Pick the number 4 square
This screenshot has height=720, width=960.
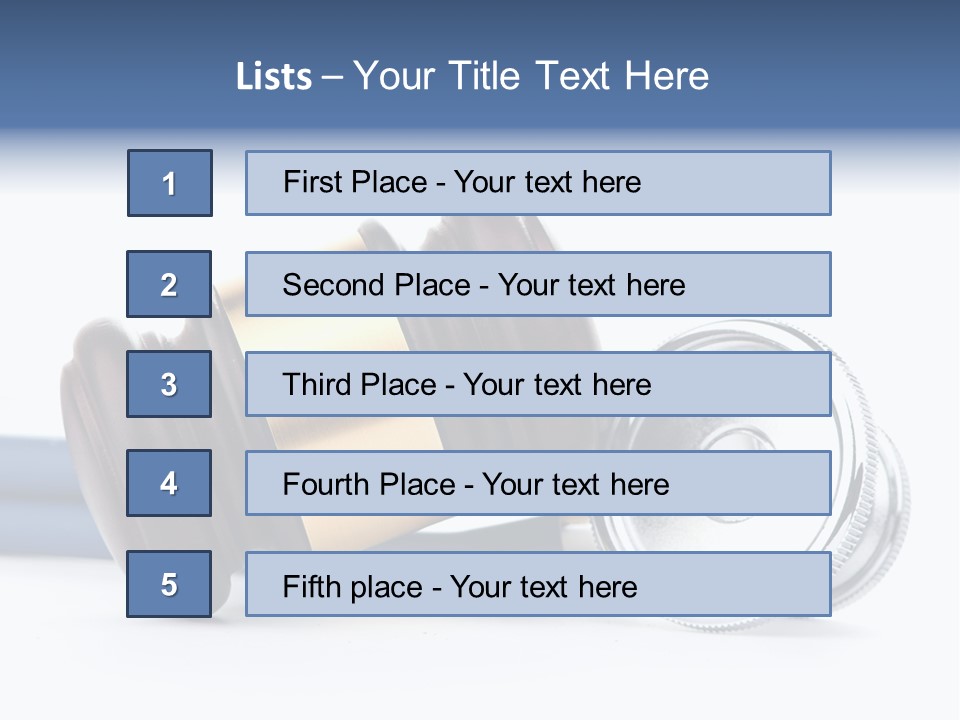coord(169,483)
